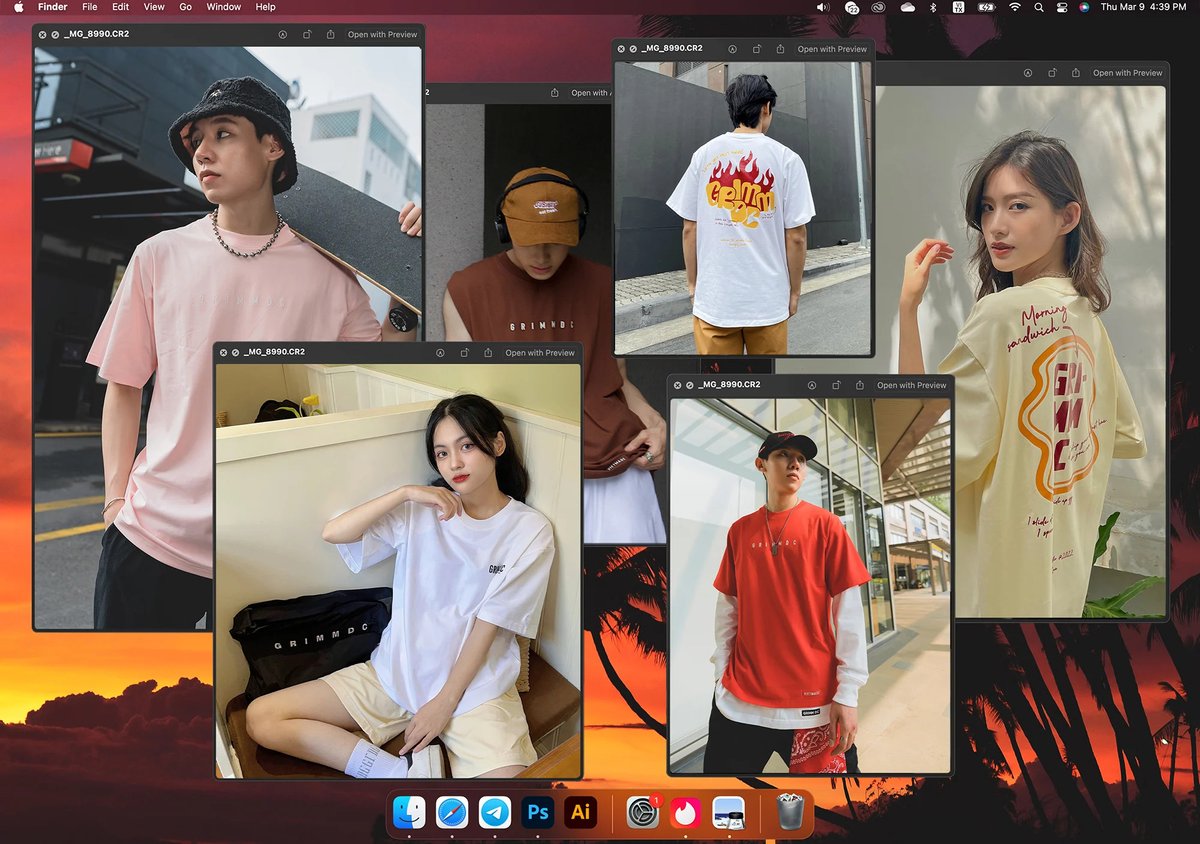Open the Bluetooth status menu
The width and height of the screenshot is (1200, 844).
(933, 7)
